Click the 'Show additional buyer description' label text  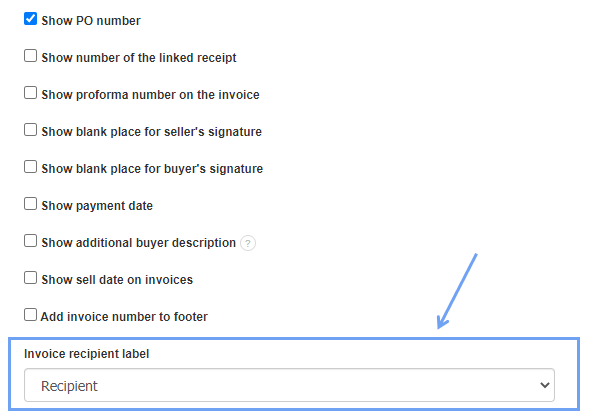tap(138, 243)
